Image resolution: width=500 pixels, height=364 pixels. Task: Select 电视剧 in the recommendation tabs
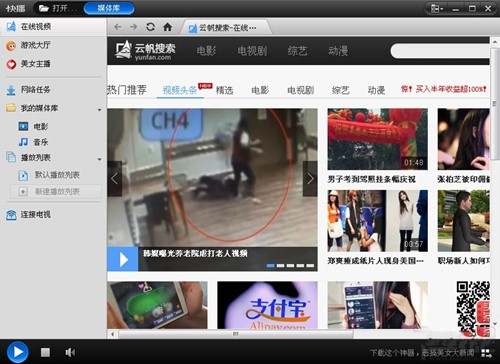[301, 90]
